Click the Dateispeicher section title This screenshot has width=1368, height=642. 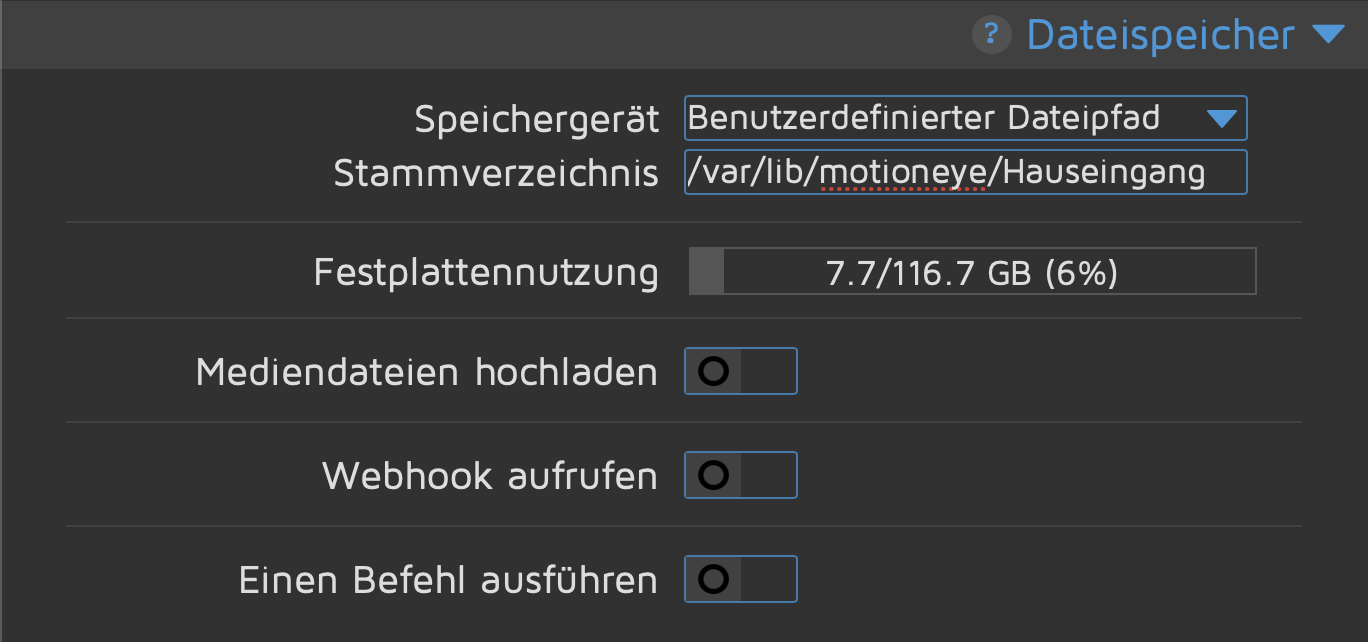(x=1160, y=35)
